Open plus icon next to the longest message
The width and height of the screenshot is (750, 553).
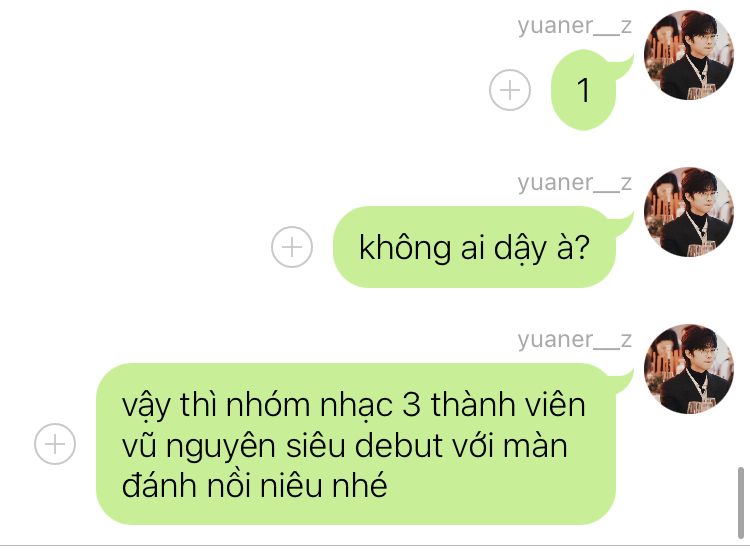(x=55, y=444)
